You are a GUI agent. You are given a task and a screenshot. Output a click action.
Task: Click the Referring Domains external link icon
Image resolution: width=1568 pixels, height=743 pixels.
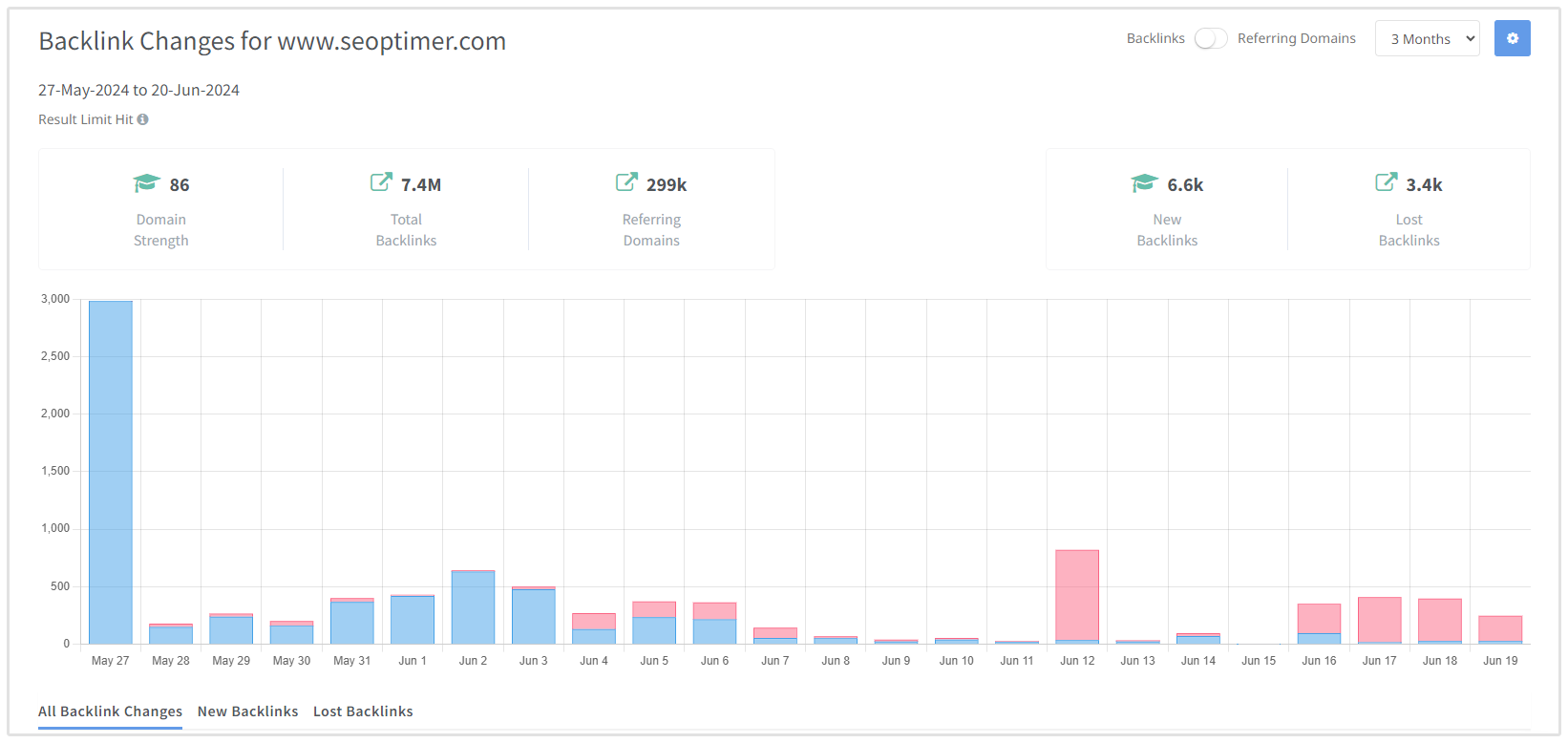[626, 182]
